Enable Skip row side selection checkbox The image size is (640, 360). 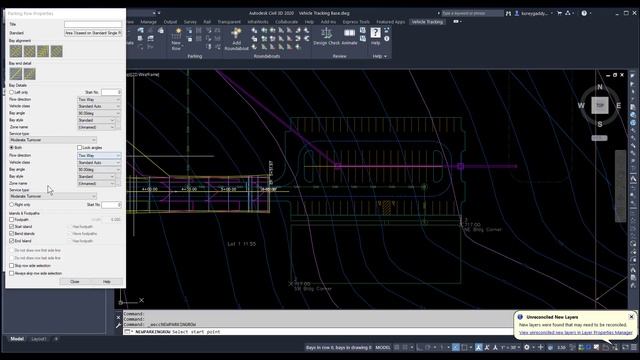click(x=11, y=266)
